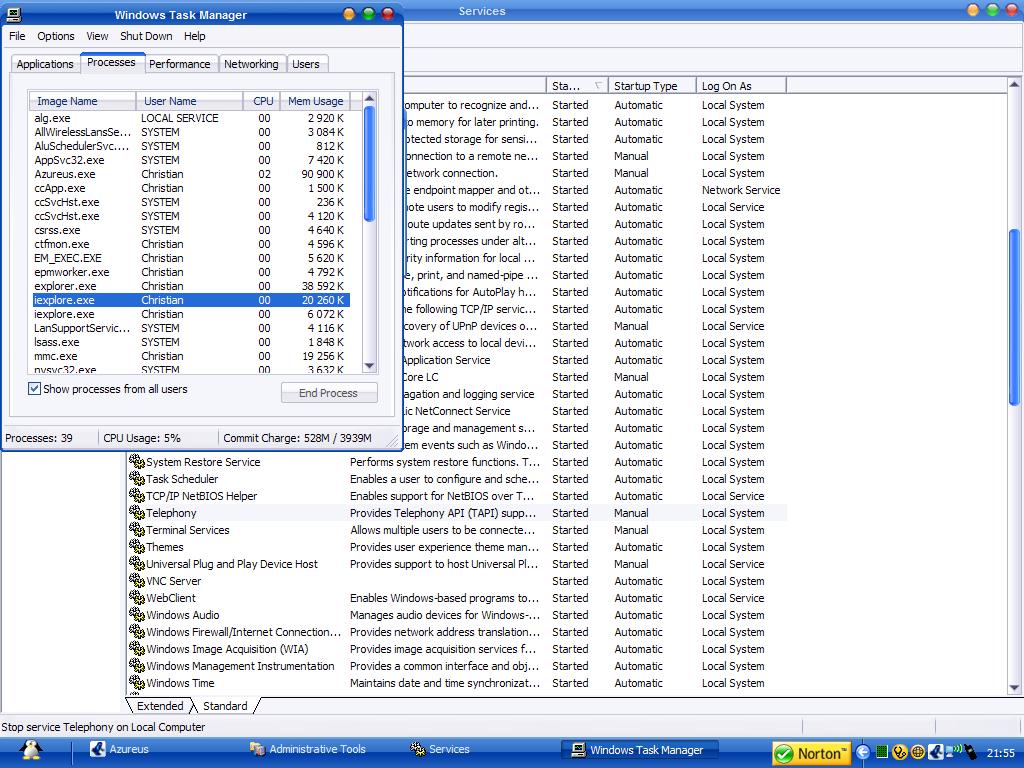Click the System Restore Service gear icon
Viewport: 1024px width, 768px height.
pos(136,461)
